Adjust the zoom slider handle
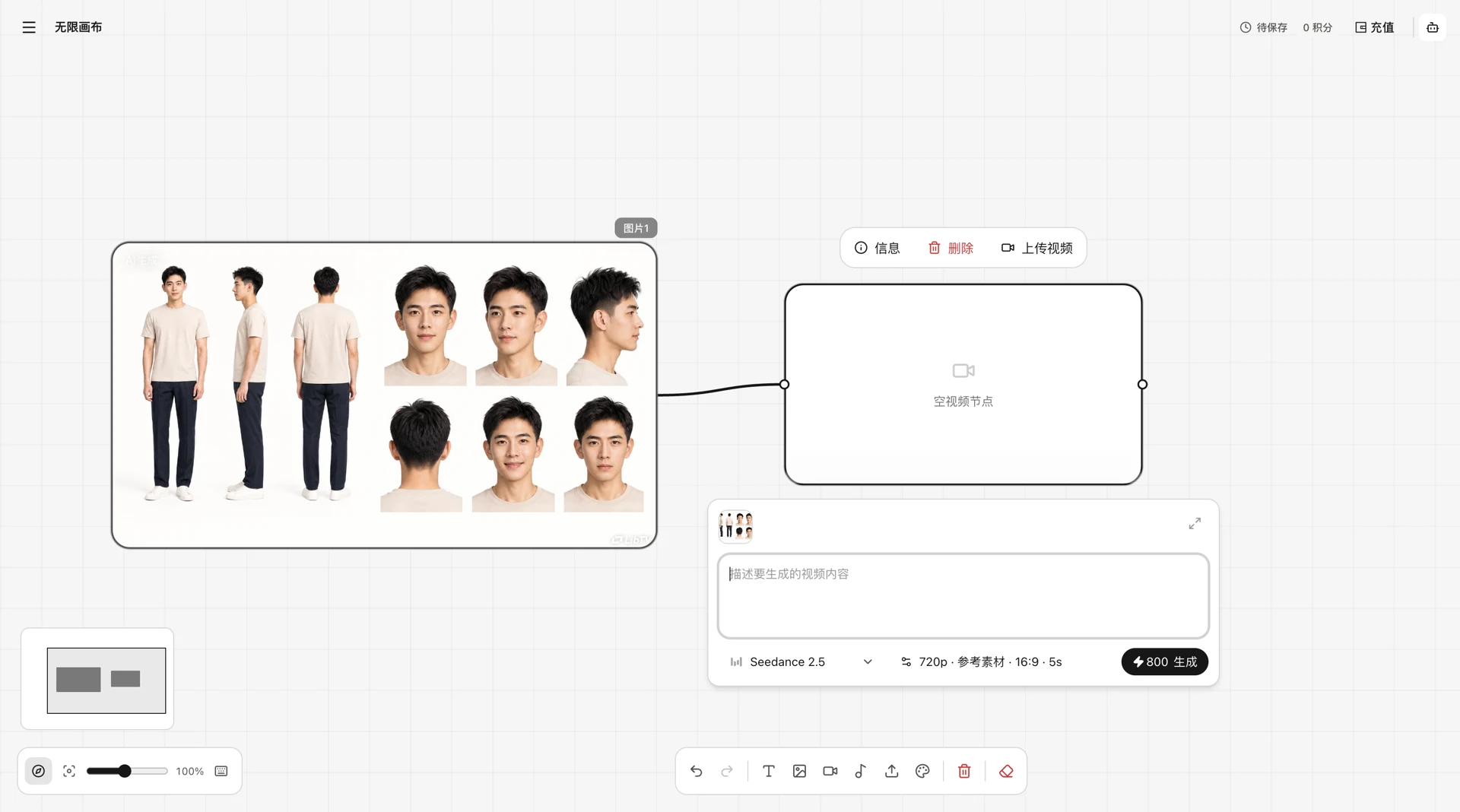 click(x=125, y=771)
